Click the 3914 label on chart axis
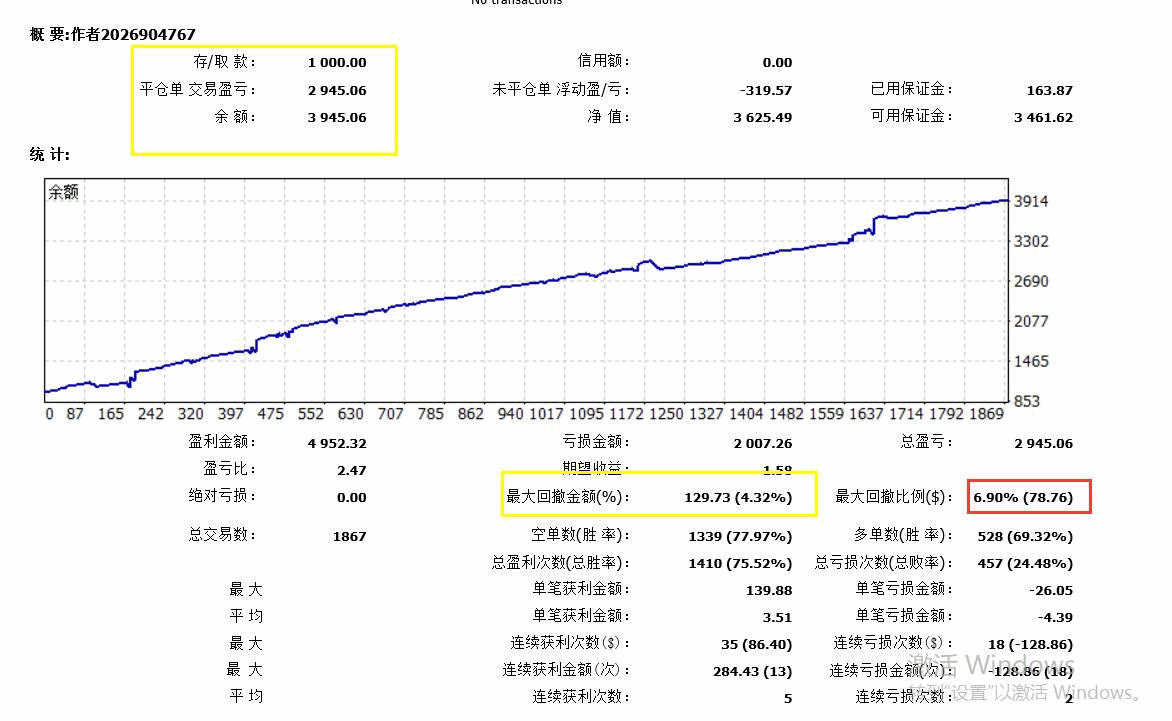This screenshot has width=1172, height=721. tap(1030, 201)
